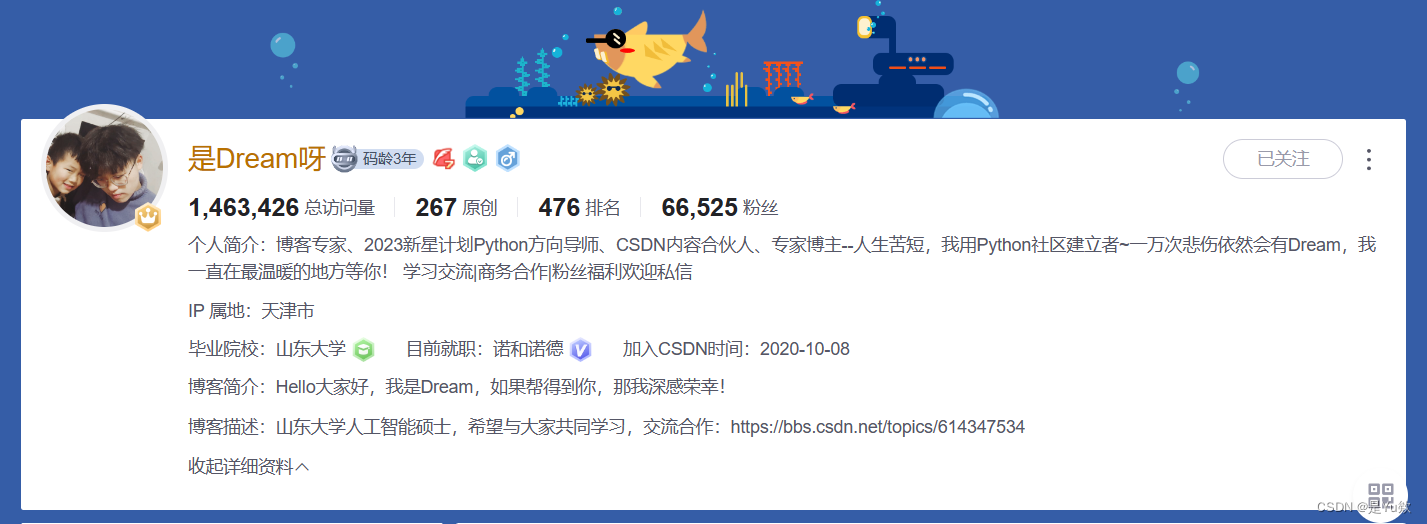Click the gold crown badge on avatar
This screenshot has width=1427, height=524.
point(149,217)
